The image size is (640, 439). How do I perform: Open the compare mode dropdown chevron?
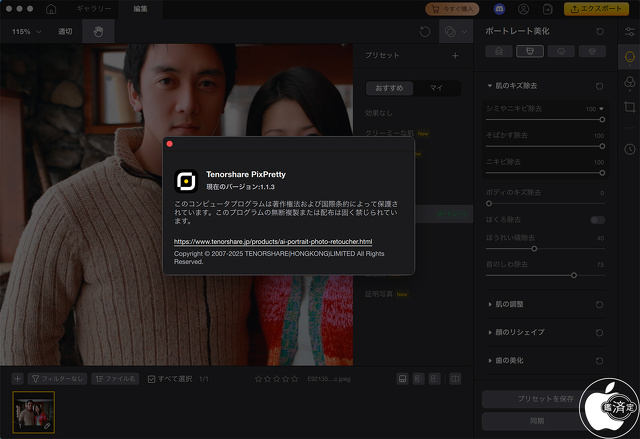point(464,31)
